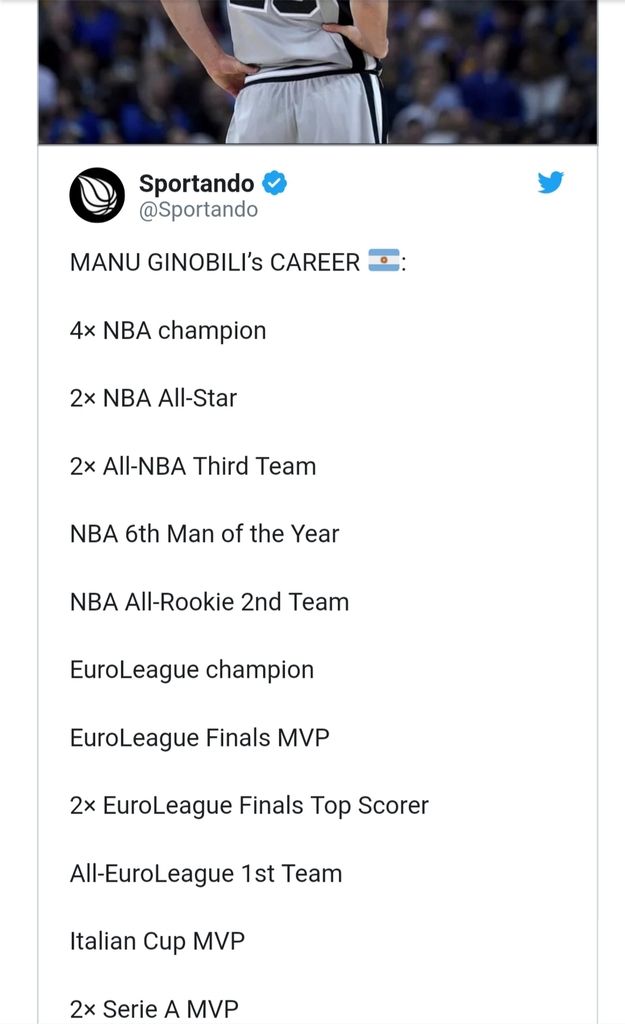Click the '4× NBA champion' line
The image size is (625, 1024).
[x=168, y=330]
